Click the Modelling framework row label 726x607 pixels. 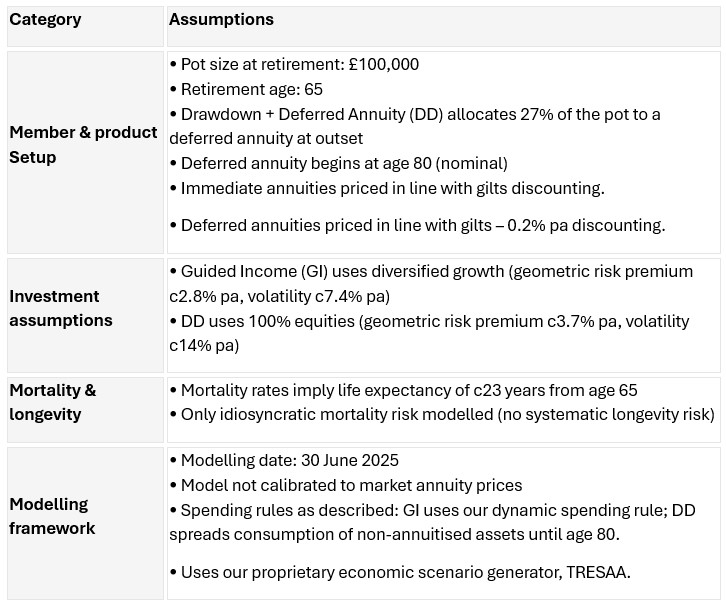(53, 516)
